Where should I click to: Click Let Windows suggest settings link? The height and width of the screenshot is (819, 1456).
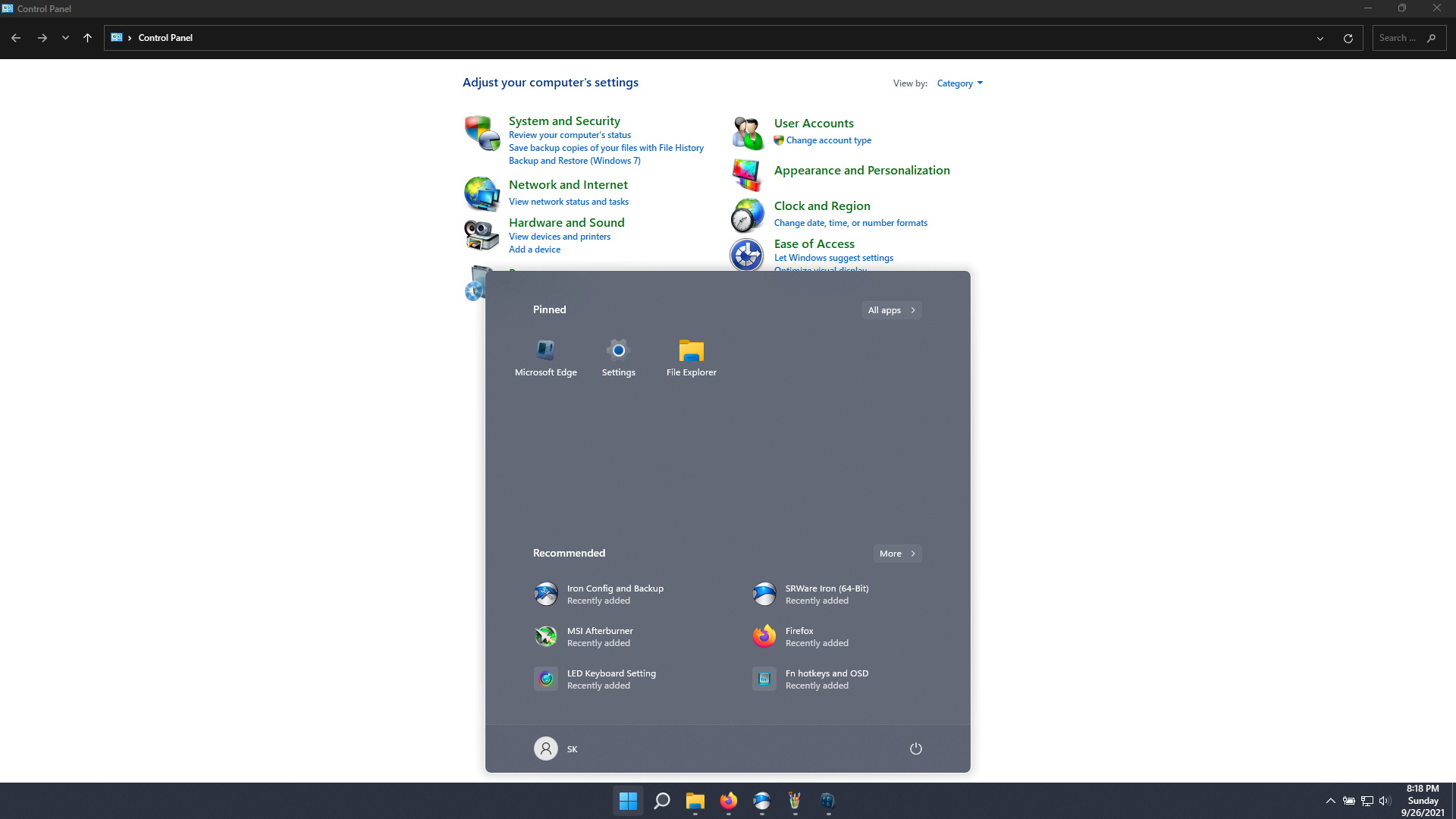[833, 258]
